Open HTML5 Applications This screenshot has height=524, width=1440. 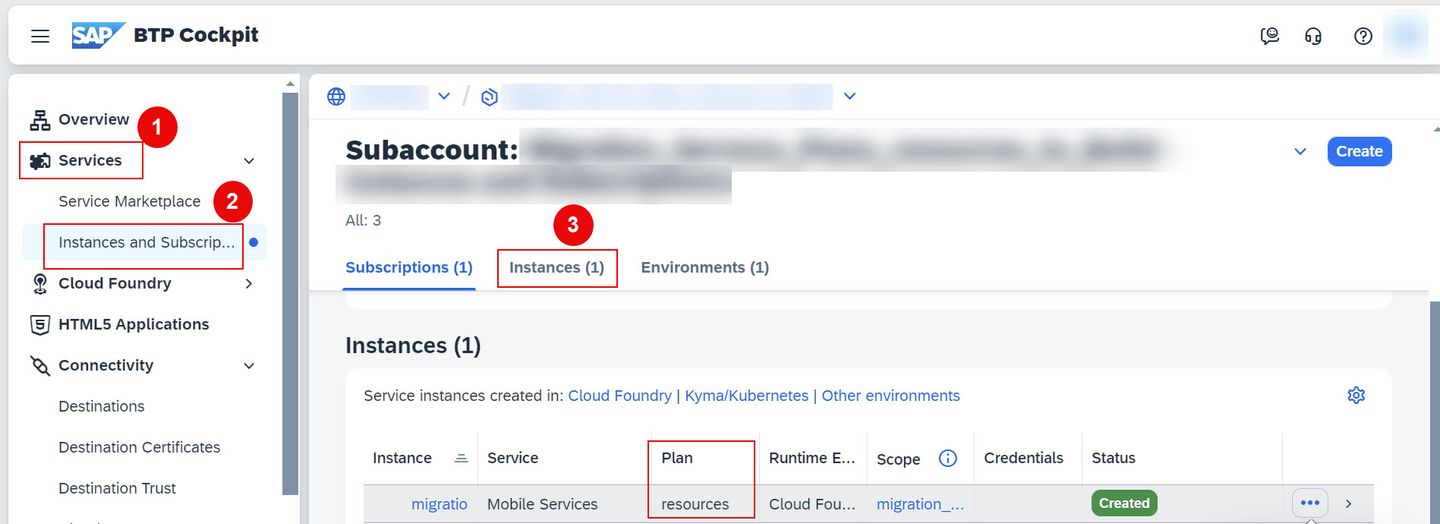click(x=134, y=325)
